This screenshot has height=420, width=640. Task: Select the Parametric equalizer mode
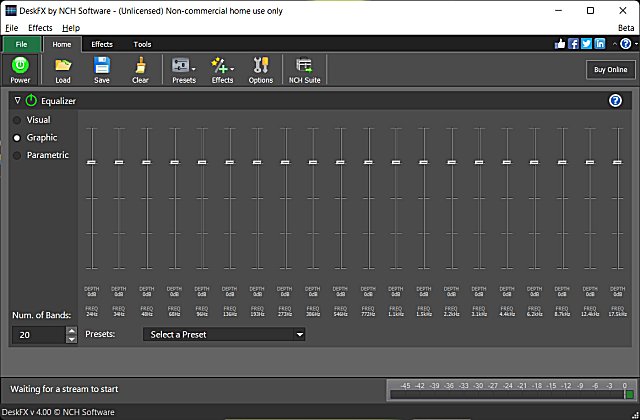point(17,155)
